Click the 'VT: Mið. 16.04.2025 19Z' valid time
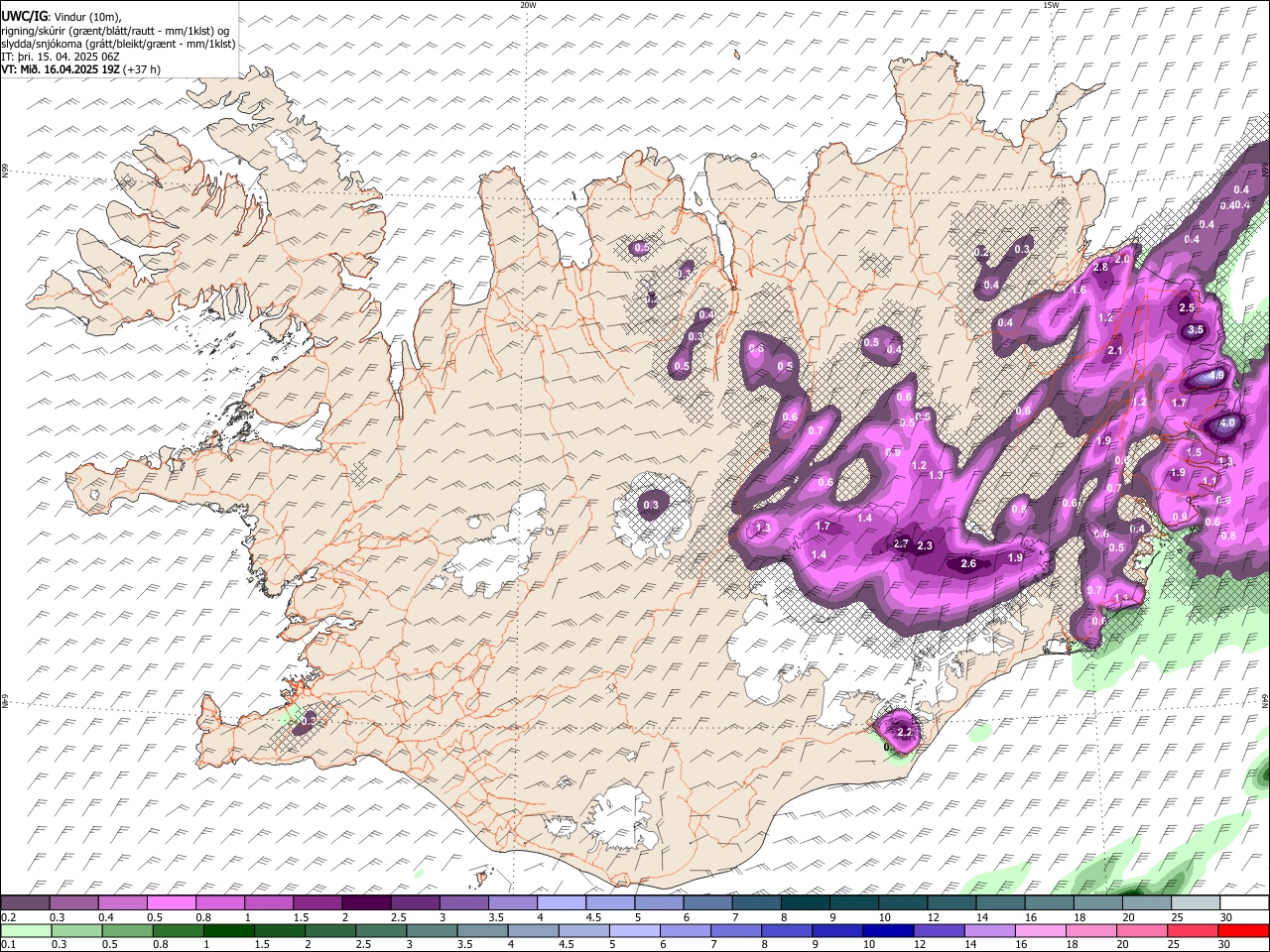 coord(62,69)
